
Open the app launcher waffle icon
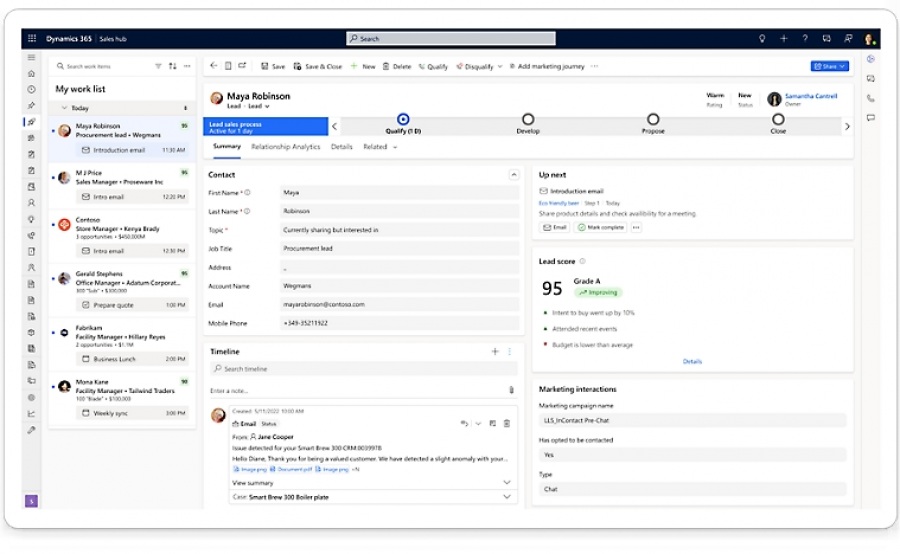32,39
